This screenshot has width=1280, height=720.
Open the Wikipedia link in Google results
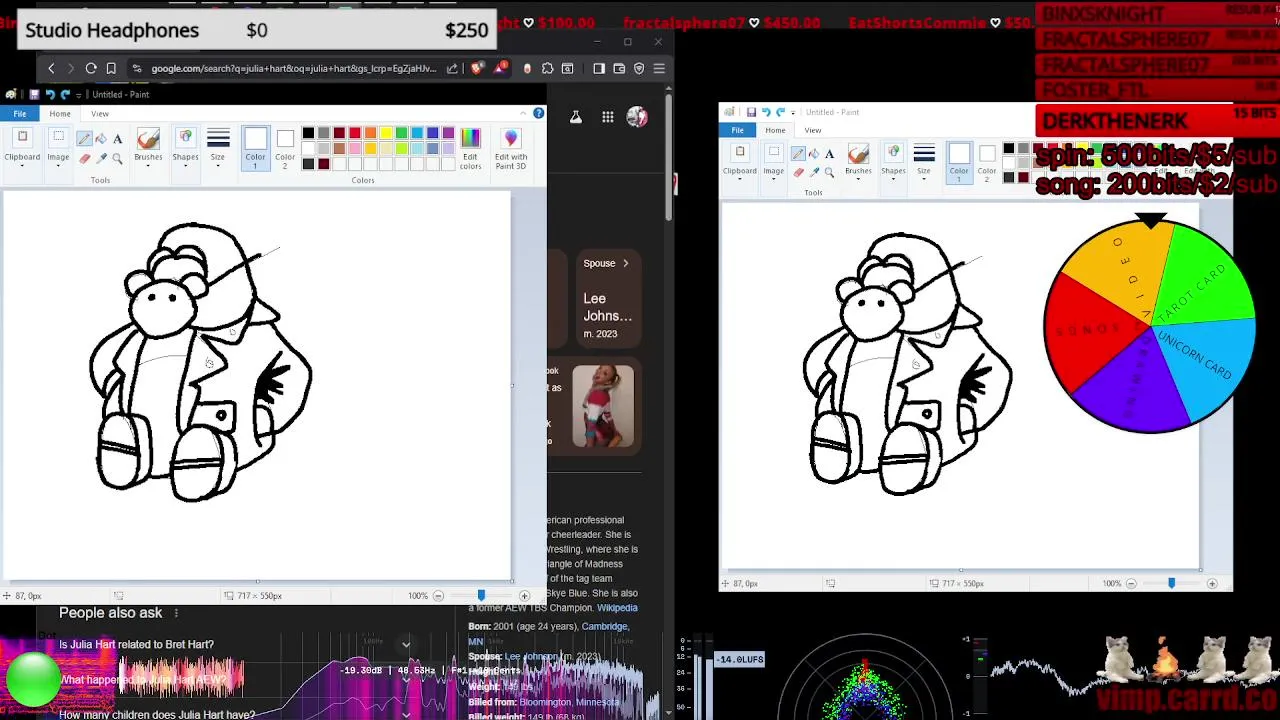[617, 608]
